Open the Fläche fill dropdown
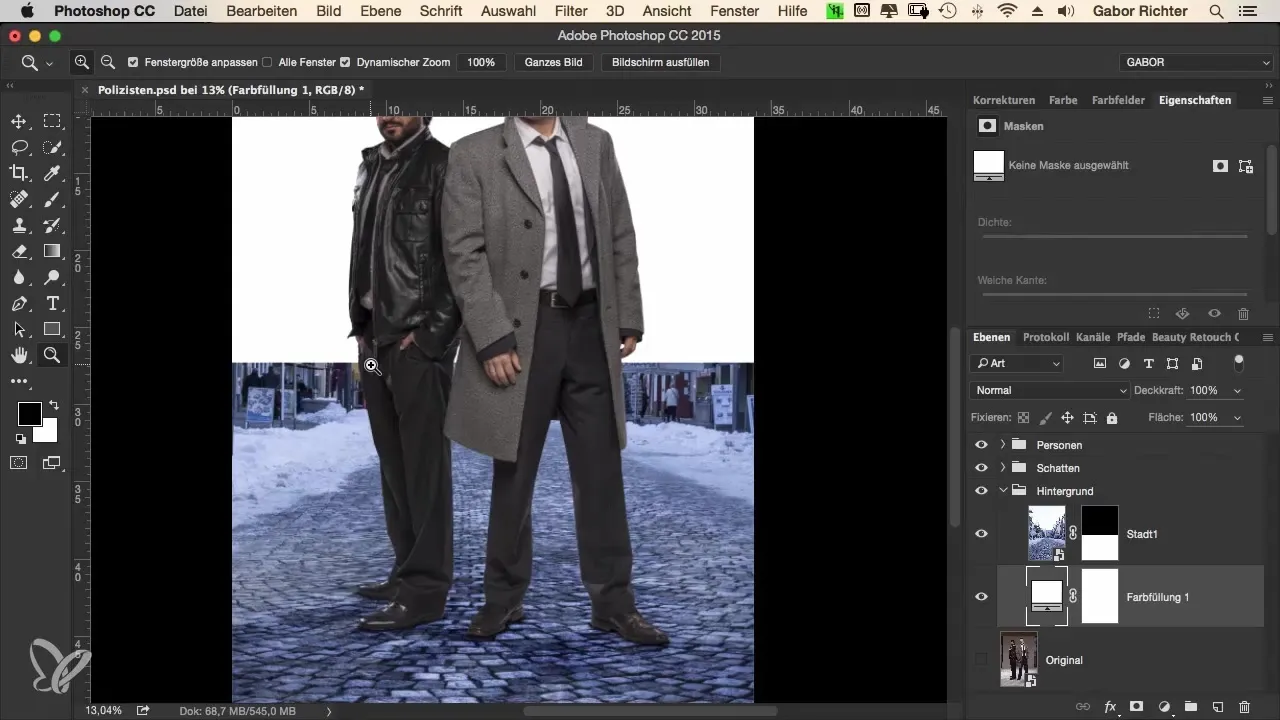1280x720 pixels. (x=1239, y=418)
